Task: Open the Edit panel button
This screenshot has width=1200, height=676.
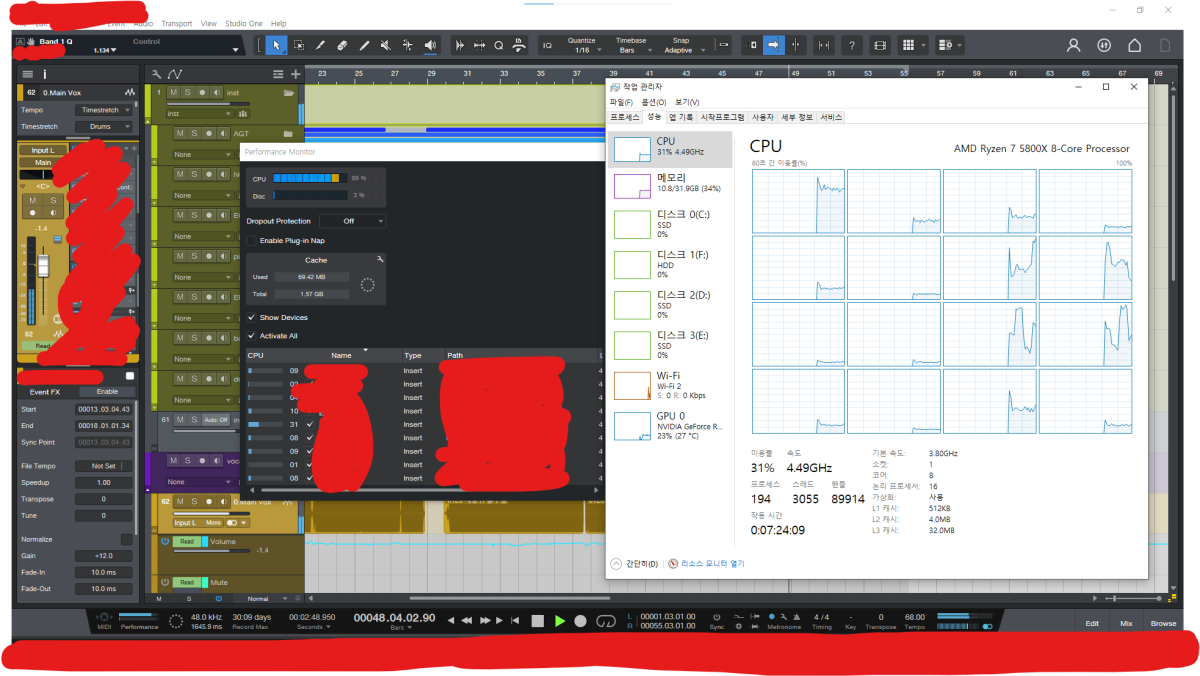Action: [1092, 623]
